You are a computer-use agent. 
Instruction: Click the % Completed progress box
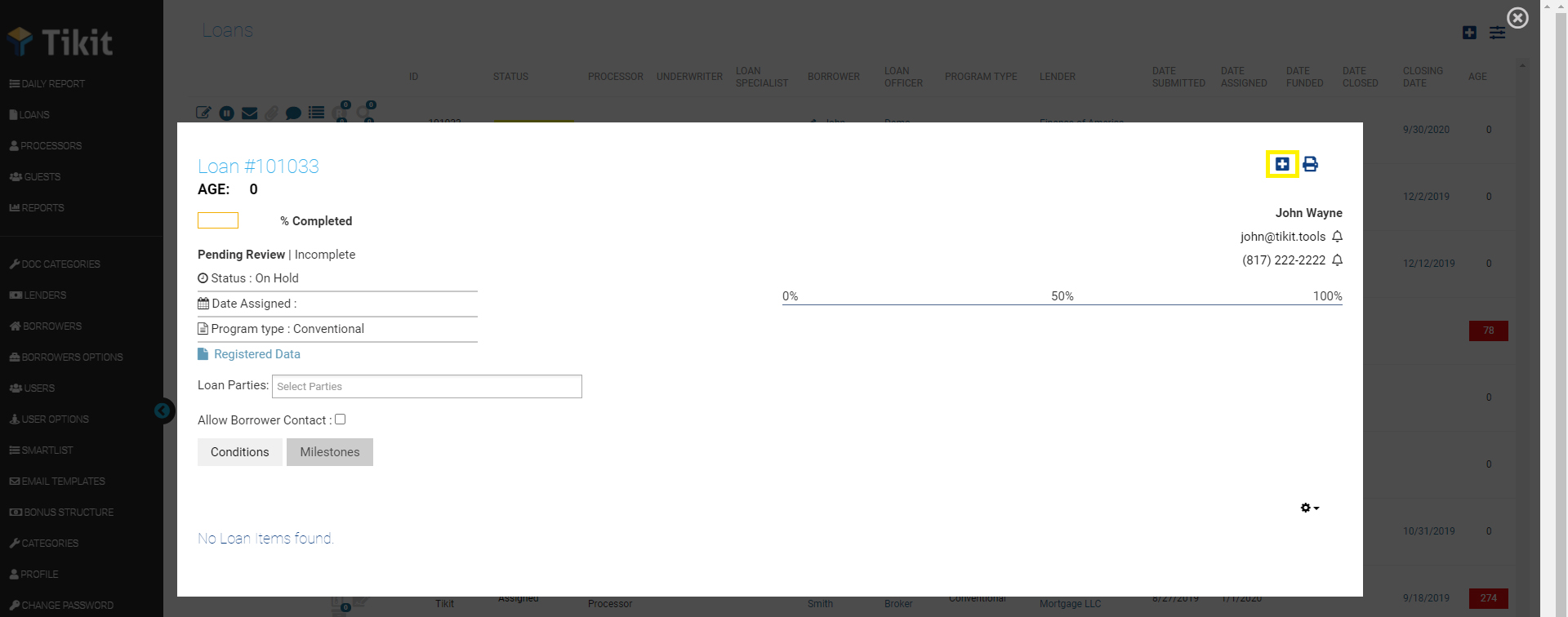click(218, 220)
